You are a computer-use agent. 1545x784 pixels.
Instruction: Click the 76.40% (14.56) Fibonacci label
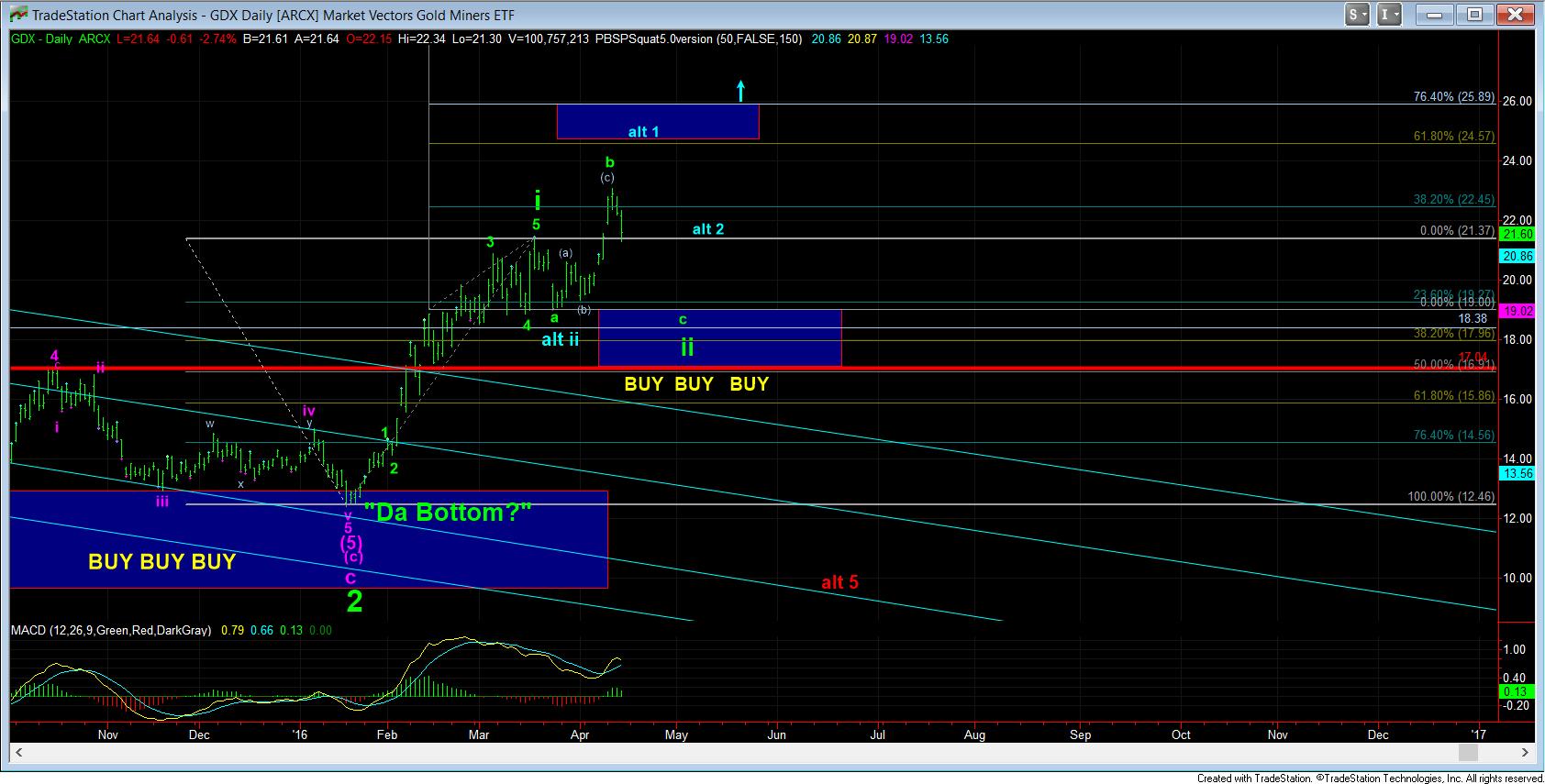pyautogui.click(x=1454, y=435)
